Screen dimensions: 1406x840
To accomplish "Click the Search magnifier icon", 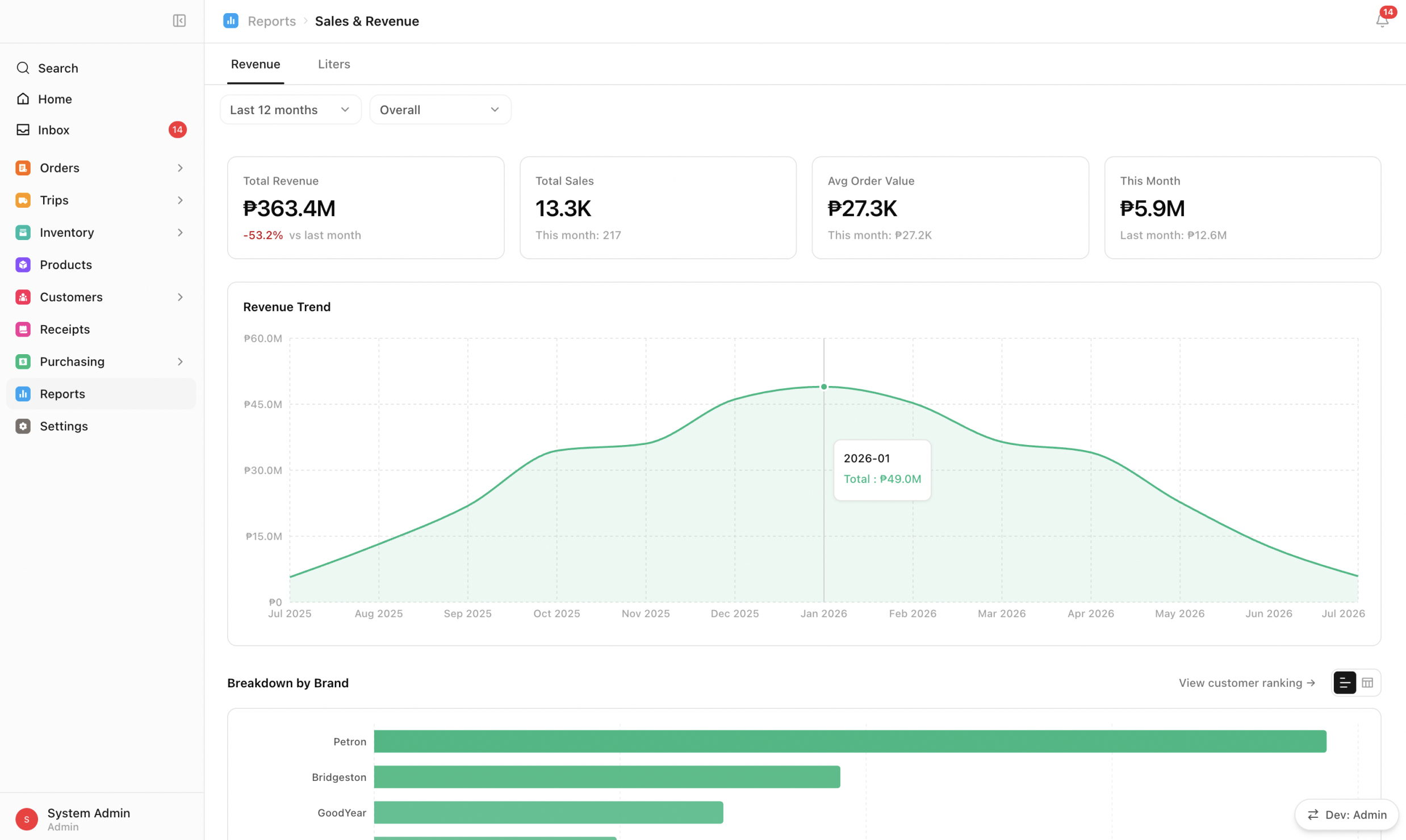I will (x=23, y=68).
